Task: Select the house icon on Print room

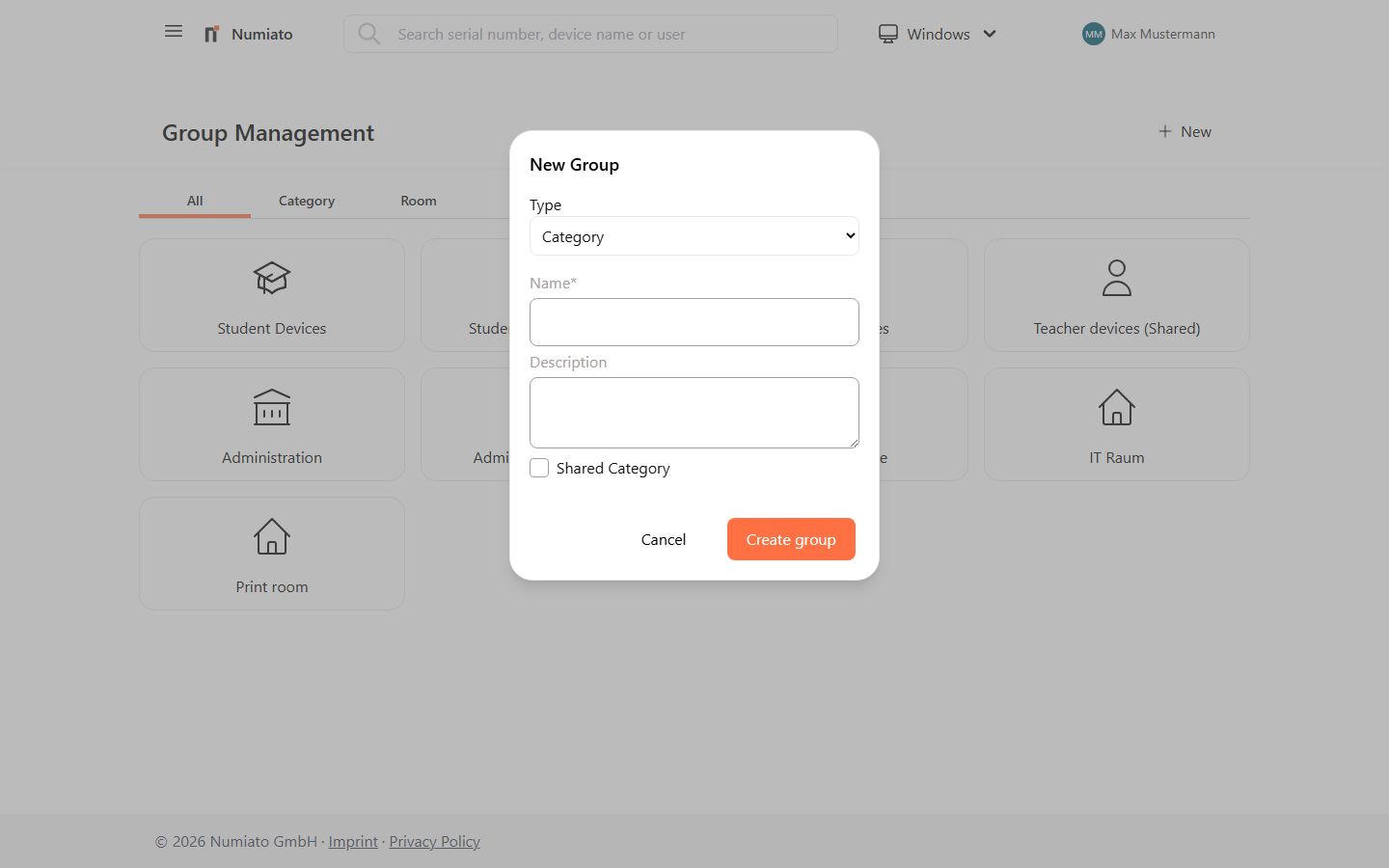Action: coord(271,536)
